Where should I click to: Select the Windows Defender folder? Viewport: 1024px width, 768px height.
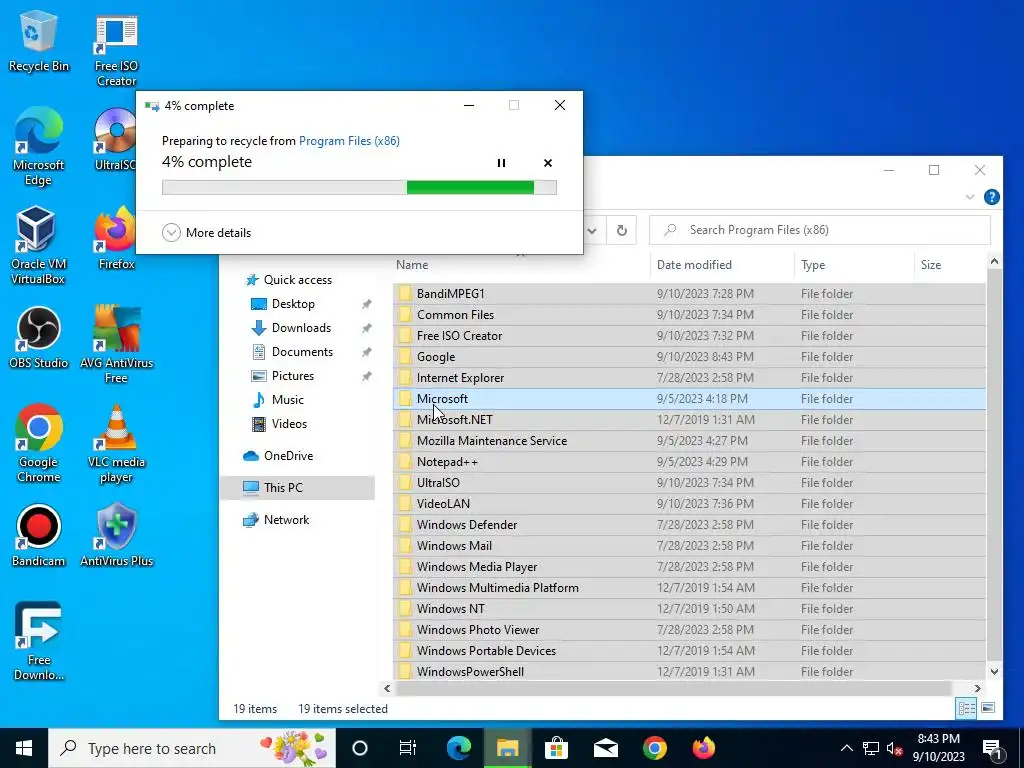tap(689, 524)
